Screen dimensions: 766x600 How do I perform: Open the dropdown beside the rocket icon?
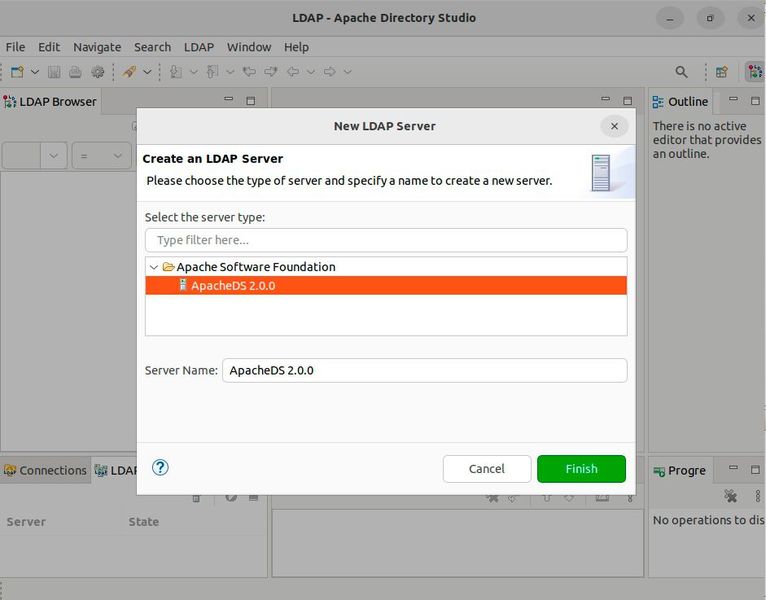147,72
